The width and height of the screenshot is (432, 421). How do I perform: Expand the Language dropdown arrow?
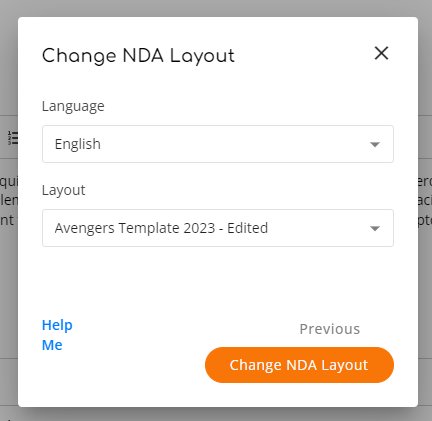[x=375, y=144]
